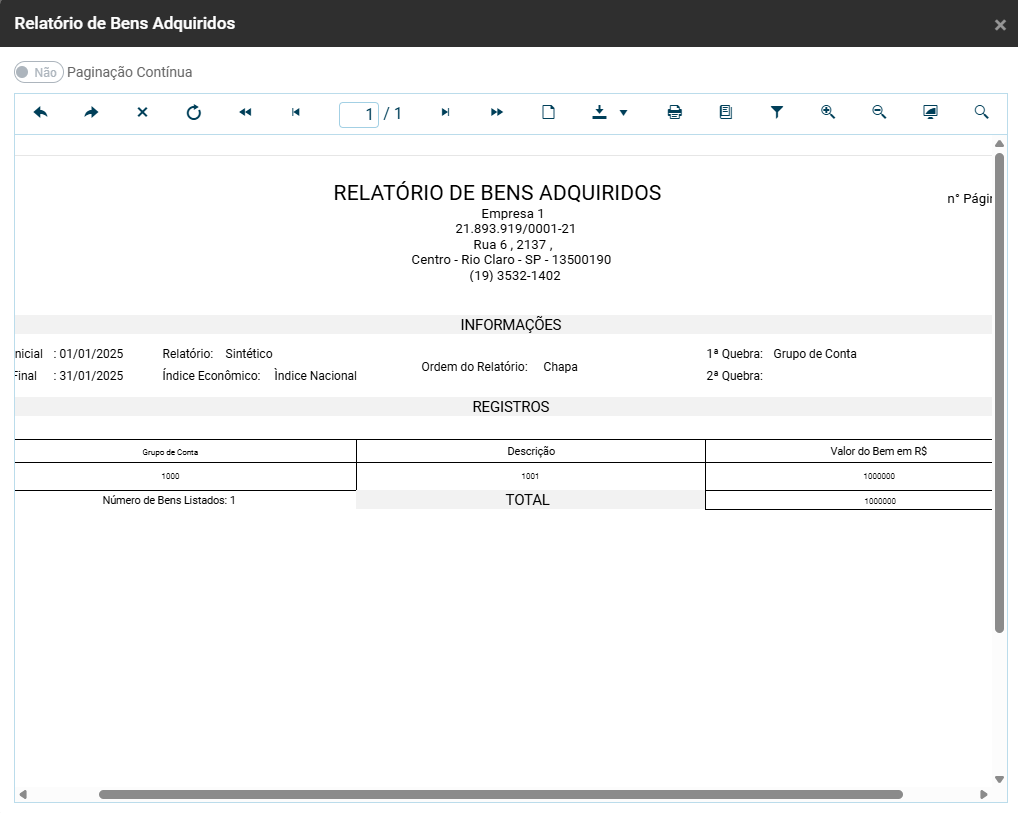
Task: Toggle full screen monitor icon
Action: [x=930, y=113]
